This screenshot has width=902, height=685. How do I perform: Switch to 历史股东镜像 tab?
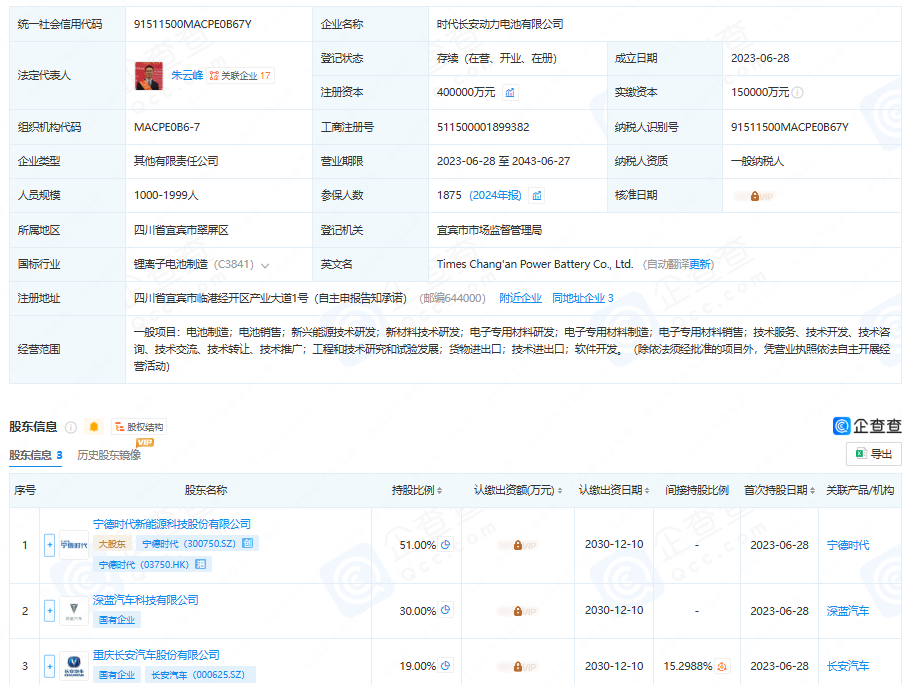pyautogui.click(x=109, y=455)
